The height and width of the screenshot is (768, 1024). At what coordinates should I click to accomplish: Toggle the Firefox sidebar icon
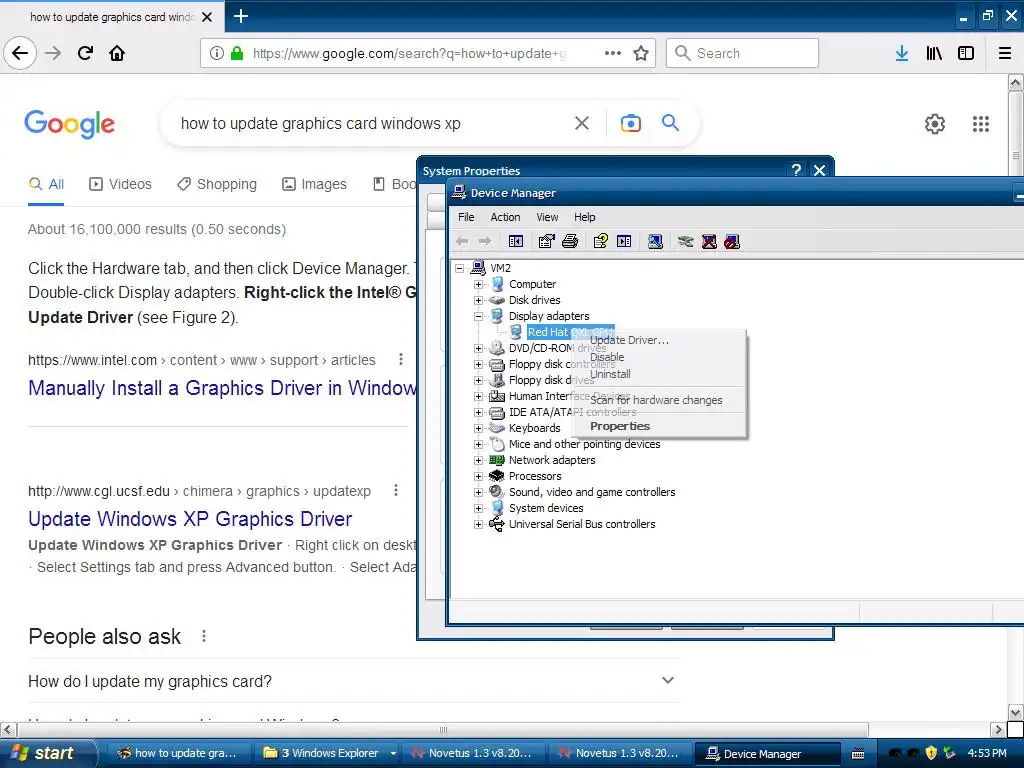(x=966, y=53)
